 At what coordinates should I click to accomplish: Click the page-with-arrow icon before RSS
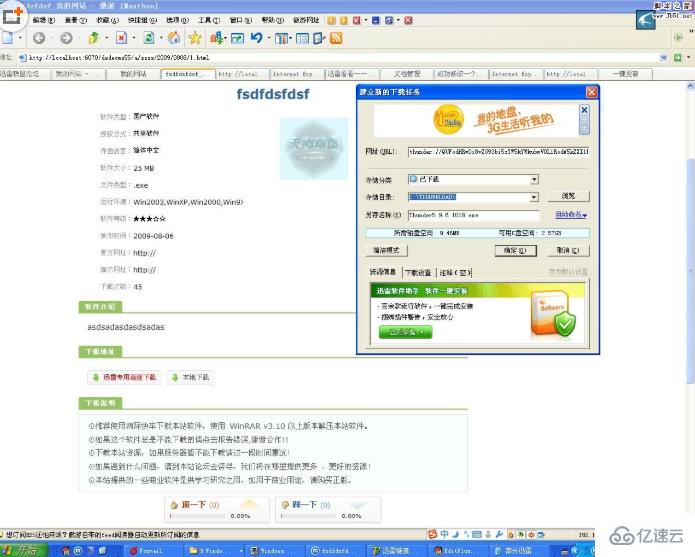pos(319,39)
